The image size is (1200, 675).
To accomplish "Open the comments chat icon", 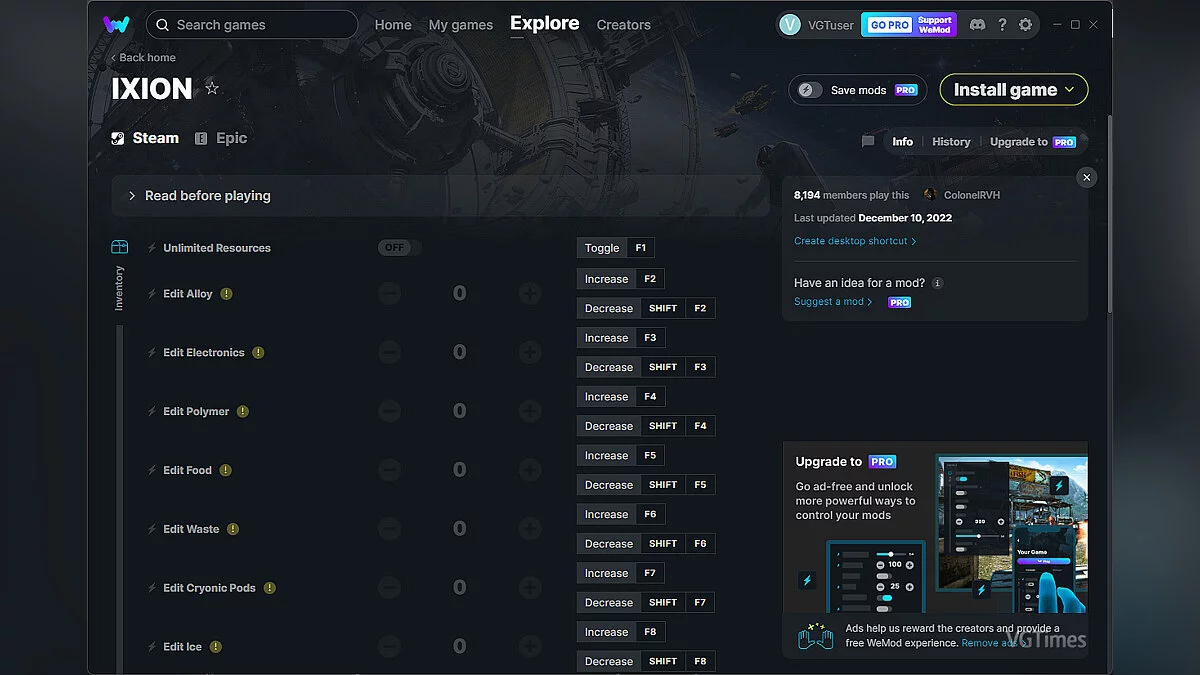I will point(868,142).
